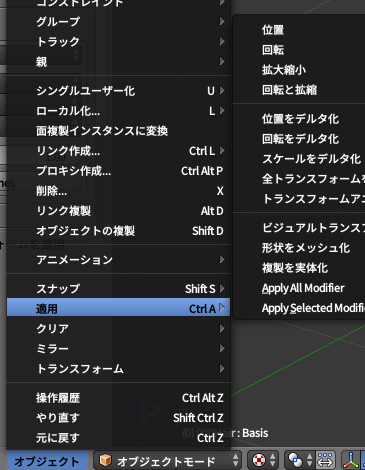Click the オブジェクト header menu button
365x470 pixels.
coord(47,461)
